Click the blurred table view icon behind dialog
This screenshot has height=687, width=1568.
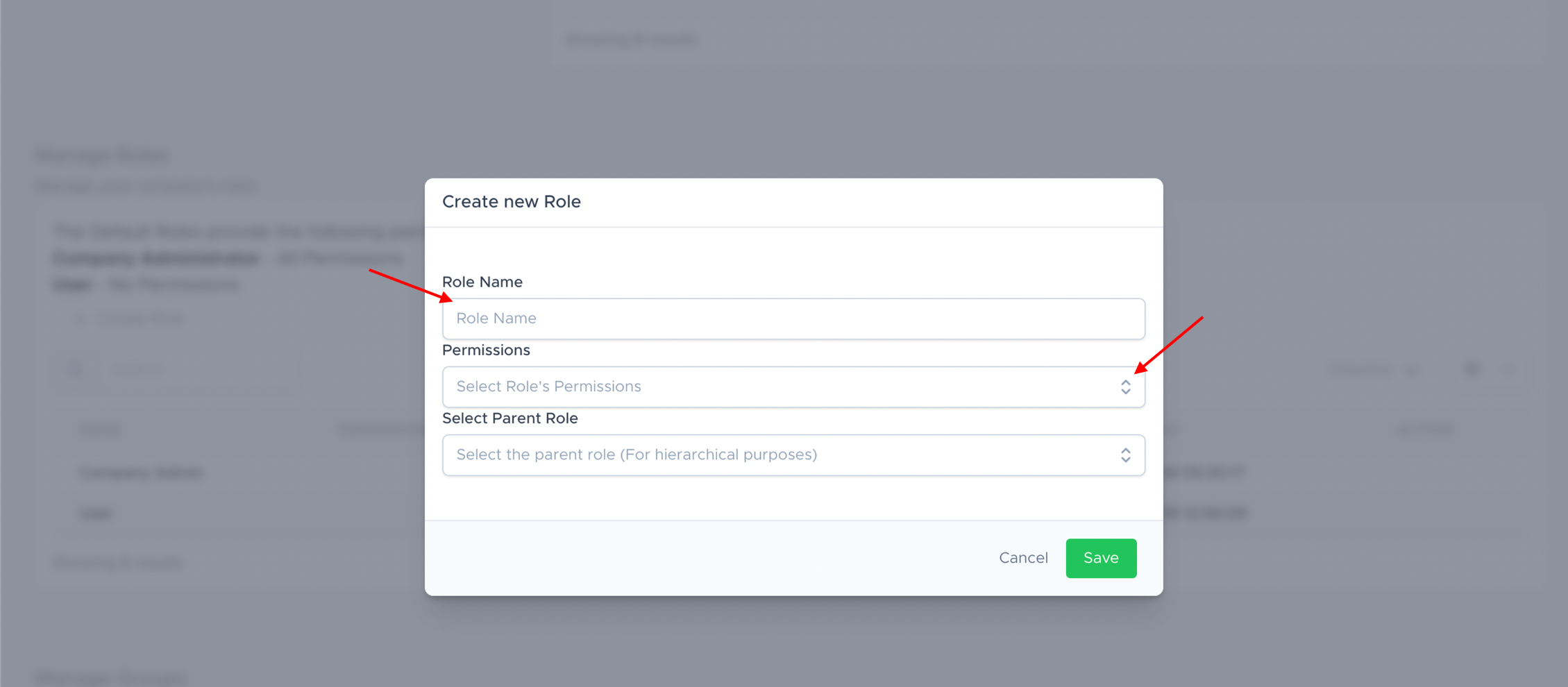1472,369
